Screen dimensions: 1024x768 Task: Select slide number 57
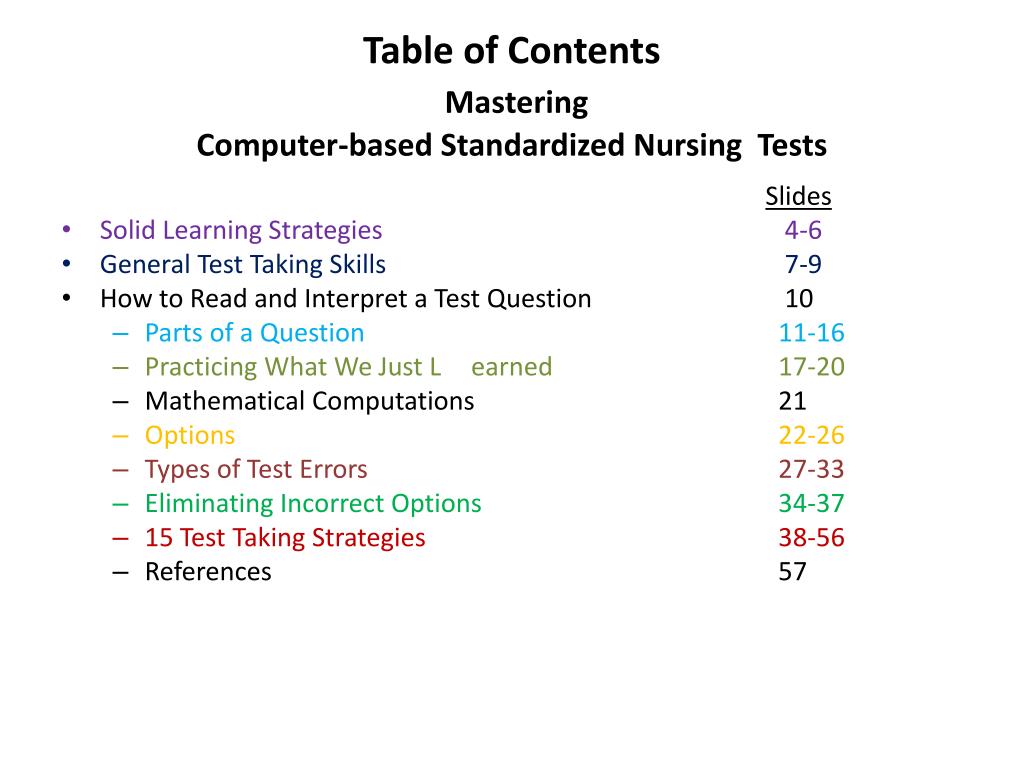coord(792,572)
